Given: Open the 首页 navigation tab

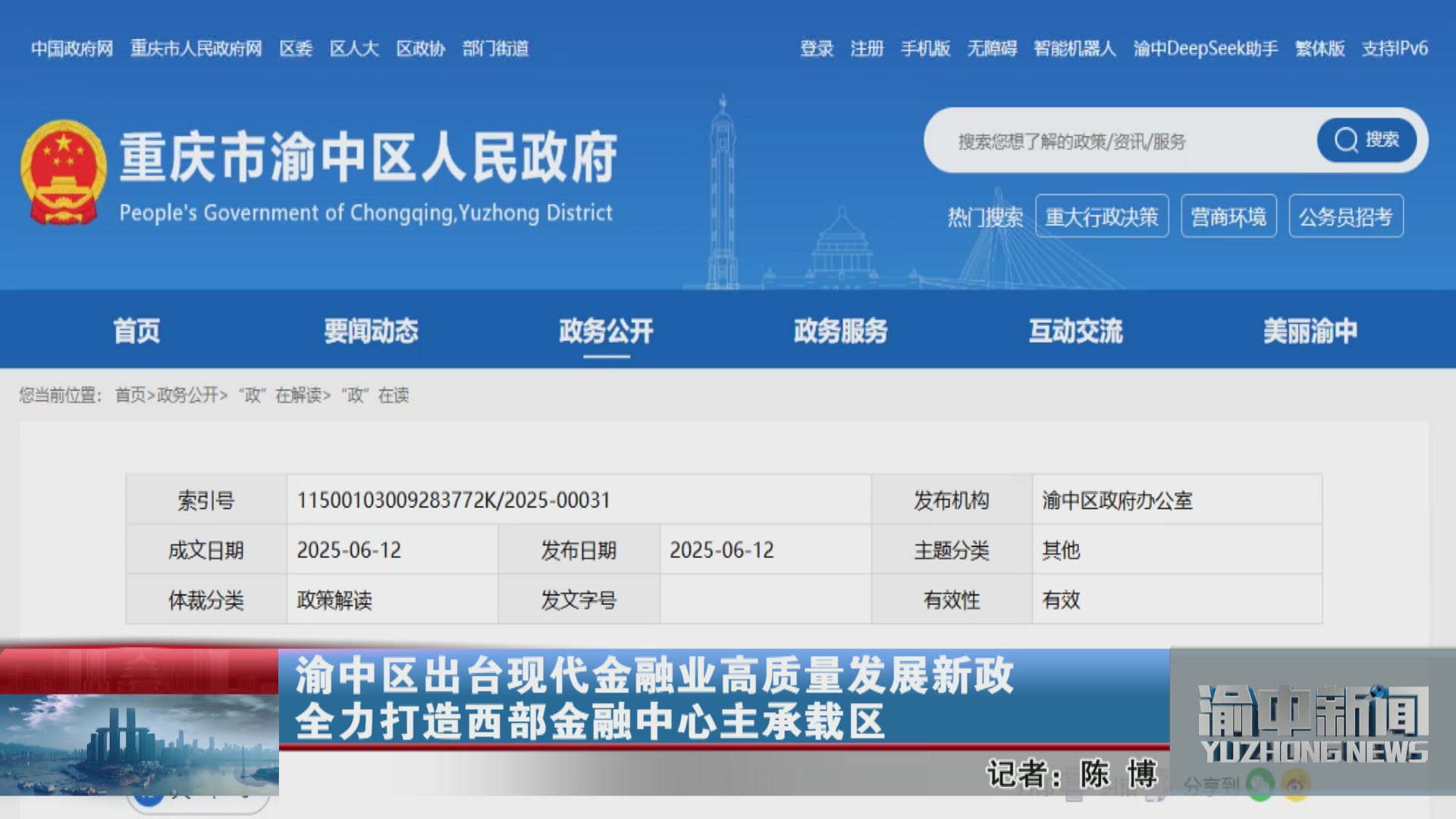Looking at the screenshot, I should pos(136,331).
